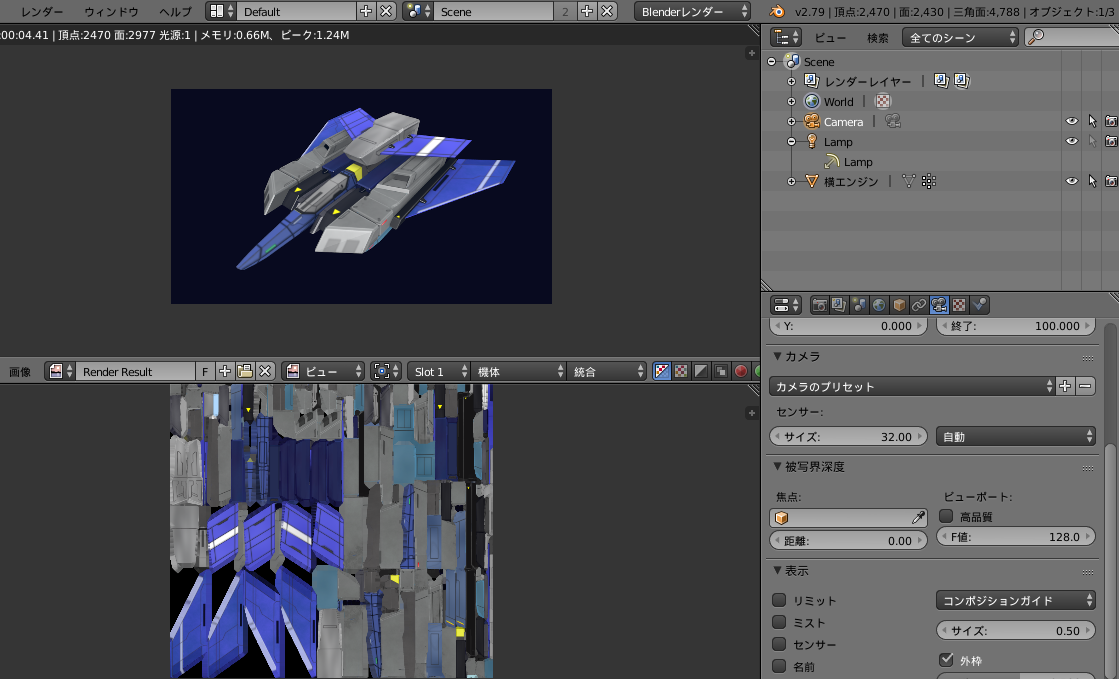
Task: Open the カメラのプリセット dropdown
Action: (912, 386)
